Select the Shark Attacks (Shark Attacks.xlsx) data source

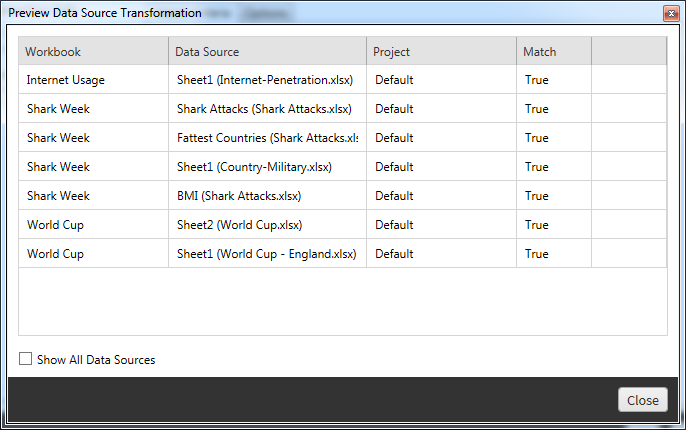(264, 109)
